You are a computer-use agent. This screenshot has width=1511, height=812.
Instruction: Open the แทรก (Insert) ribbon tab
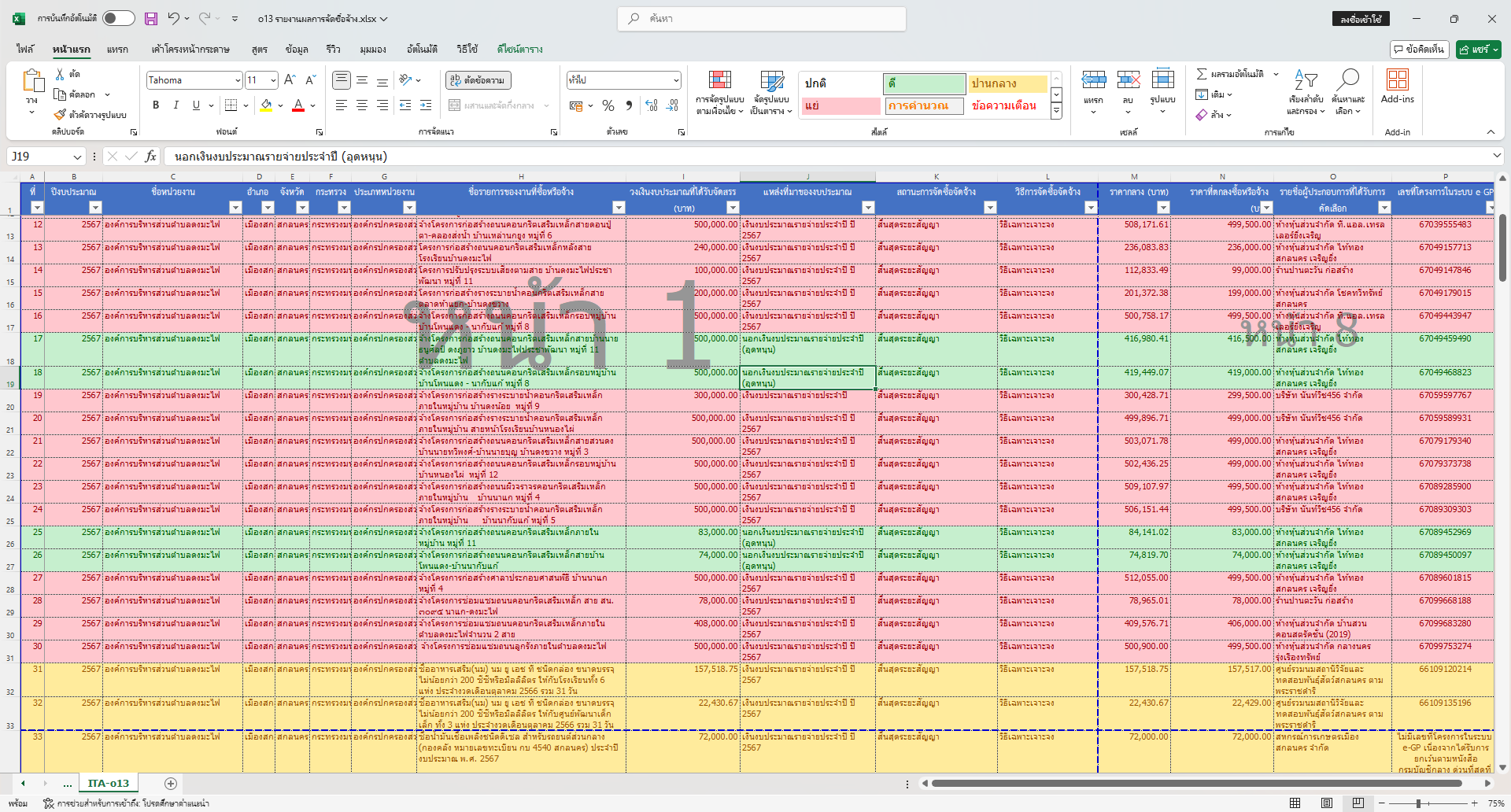pyautogui.click(x=117, y=50)
